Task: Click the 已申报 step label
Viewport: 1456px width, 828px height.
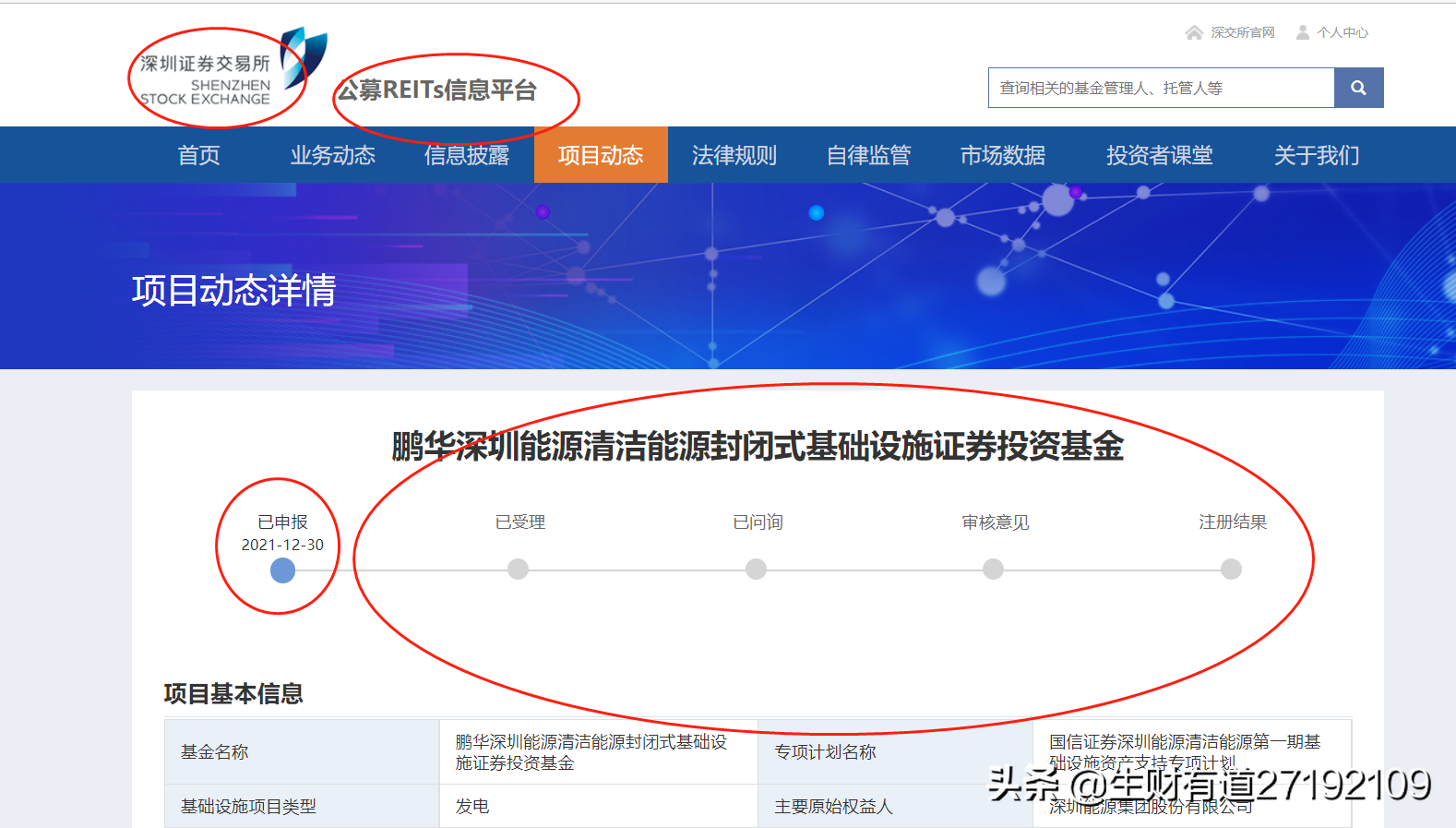Action: pos(282,522)
